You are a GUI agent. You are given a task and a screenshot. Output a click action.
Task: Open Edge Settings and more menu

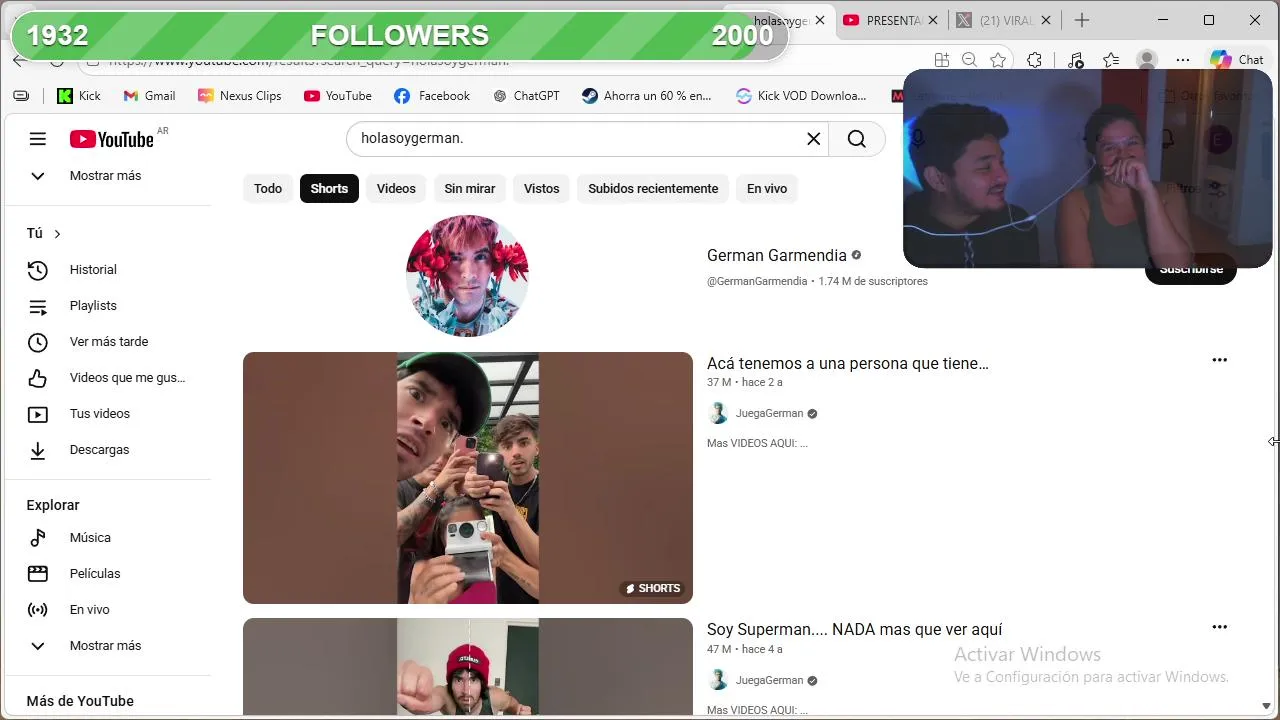click(1183, 60)
